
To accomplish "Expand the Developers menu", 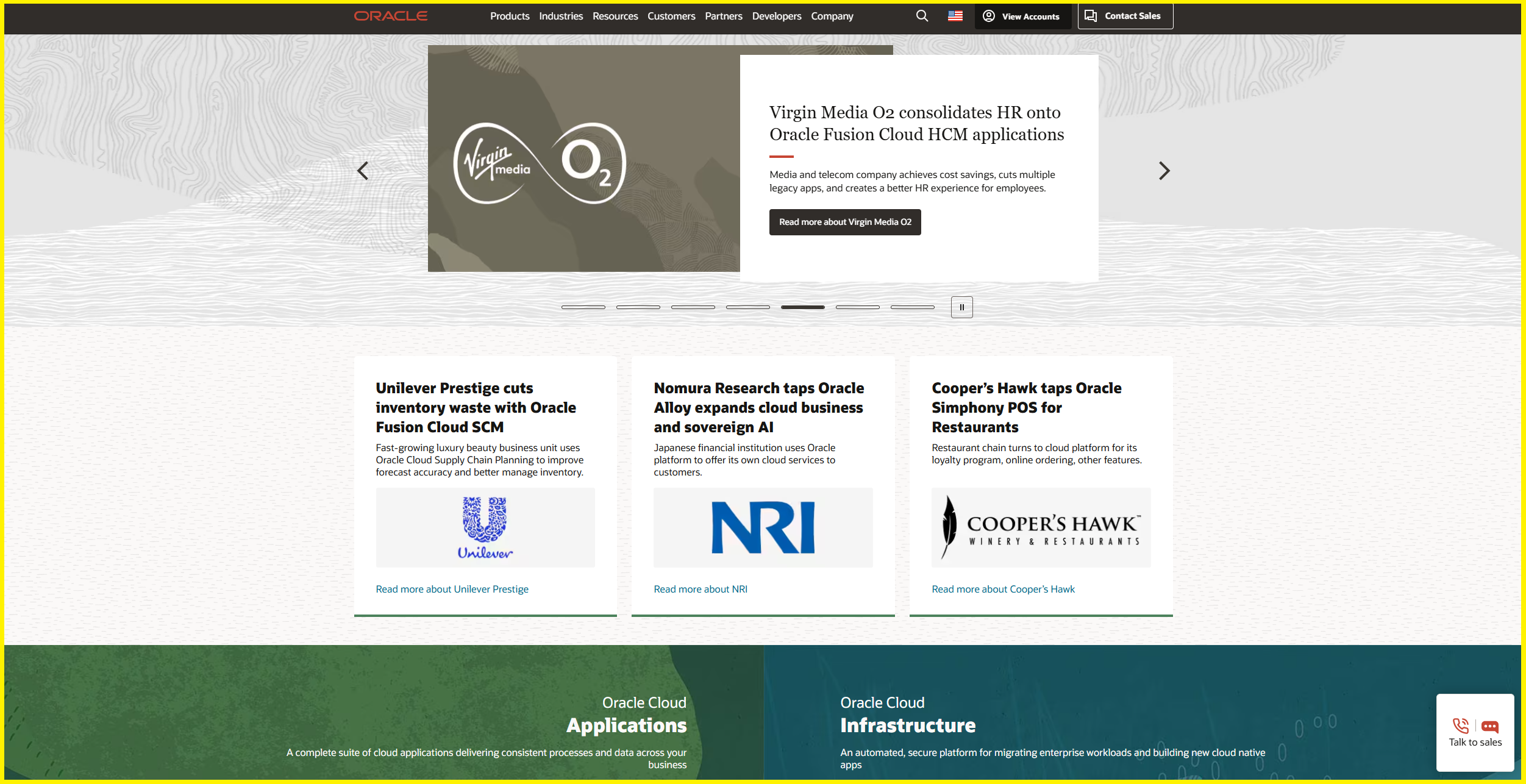I will click(776, 16).
